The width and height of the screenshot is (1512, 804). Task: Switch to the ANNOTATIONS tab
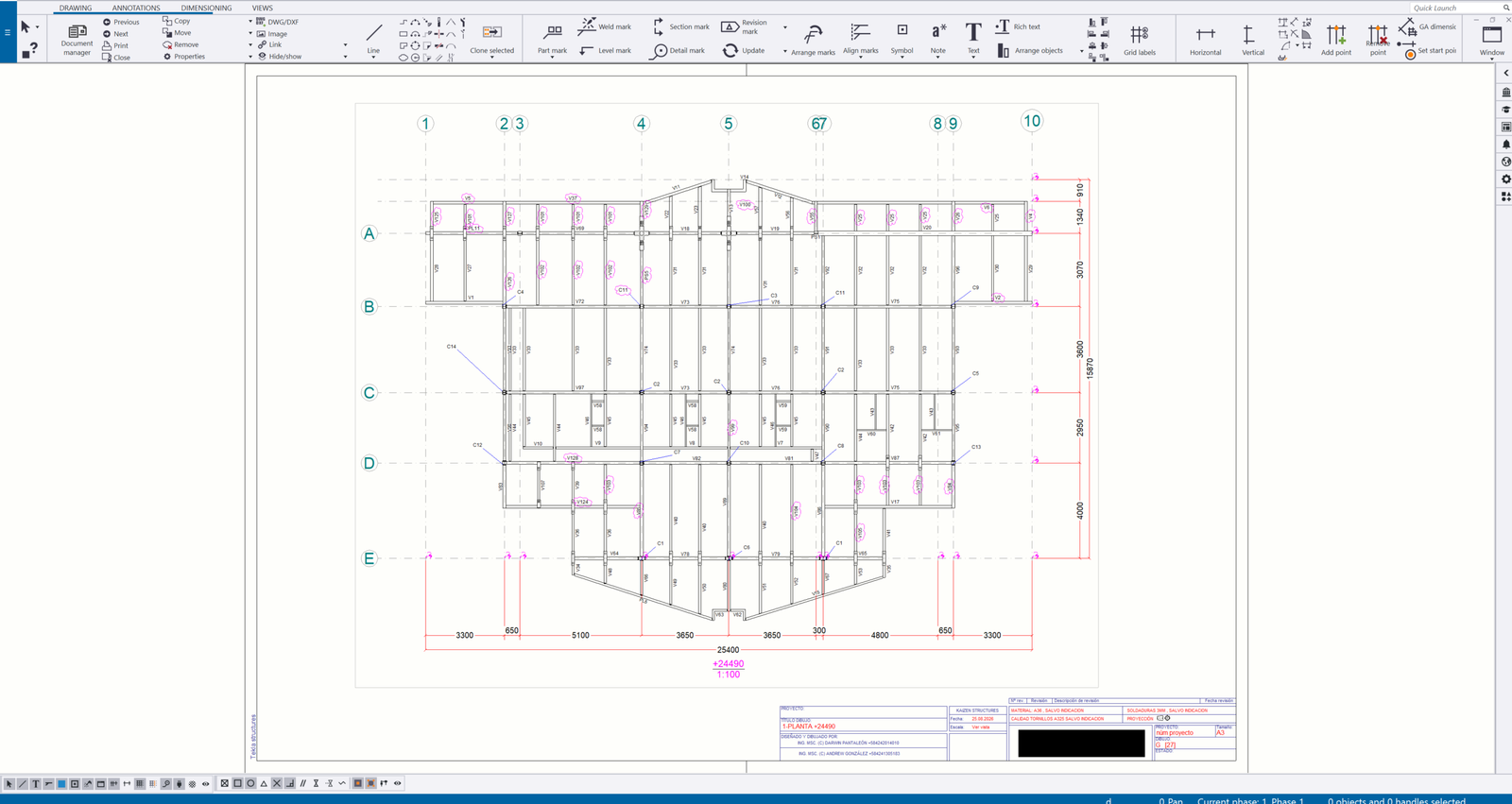coord(136,8)
